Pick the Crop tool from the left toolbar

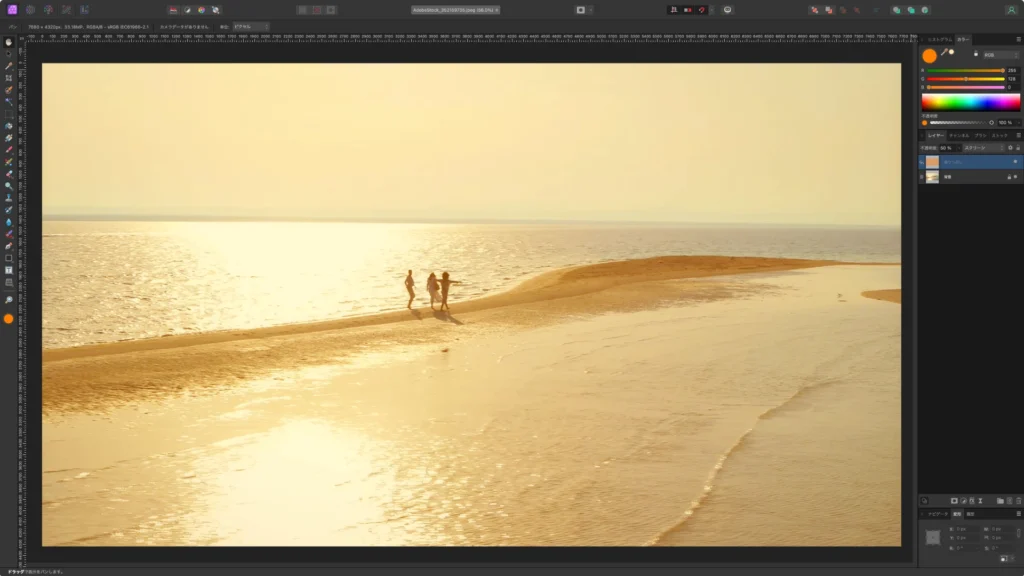click(x=8, y=76)
